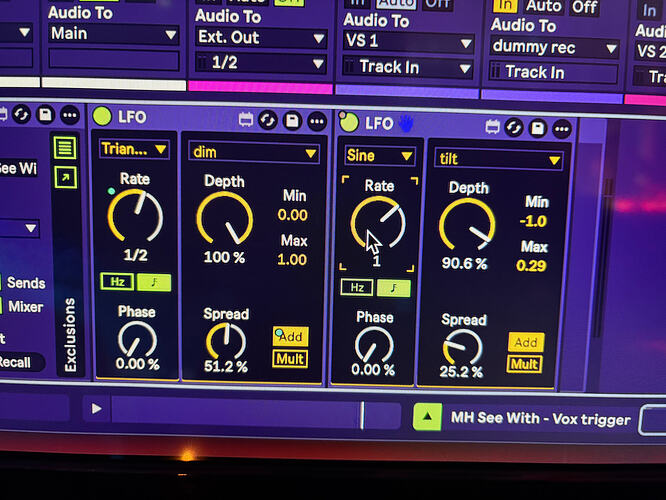The height and width of the screenshot is (500, 666).
Task: Click the Map button icon on Triangle LFO
Action: click(x=246, y=119)
